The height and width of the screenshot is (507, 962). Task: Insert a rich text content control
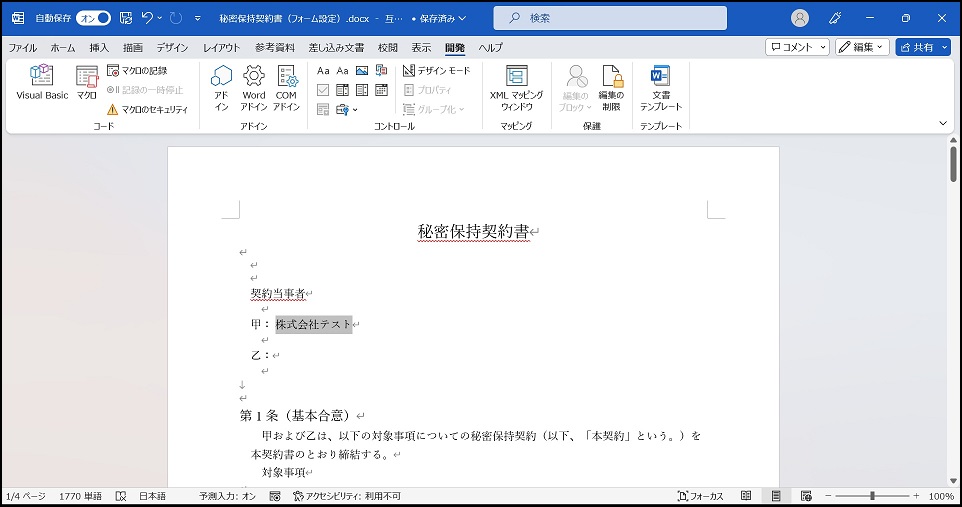point(323,71)
